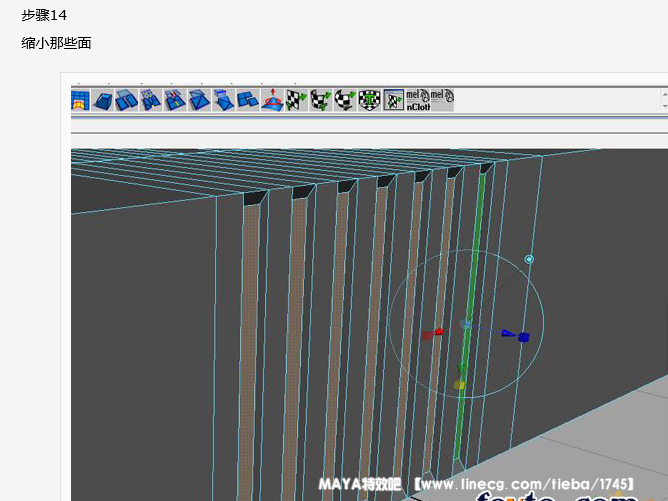Click the 步骤14 step heading text
Image resolution: width=668 pixels, height=501 pixels.
coord(44,15)
